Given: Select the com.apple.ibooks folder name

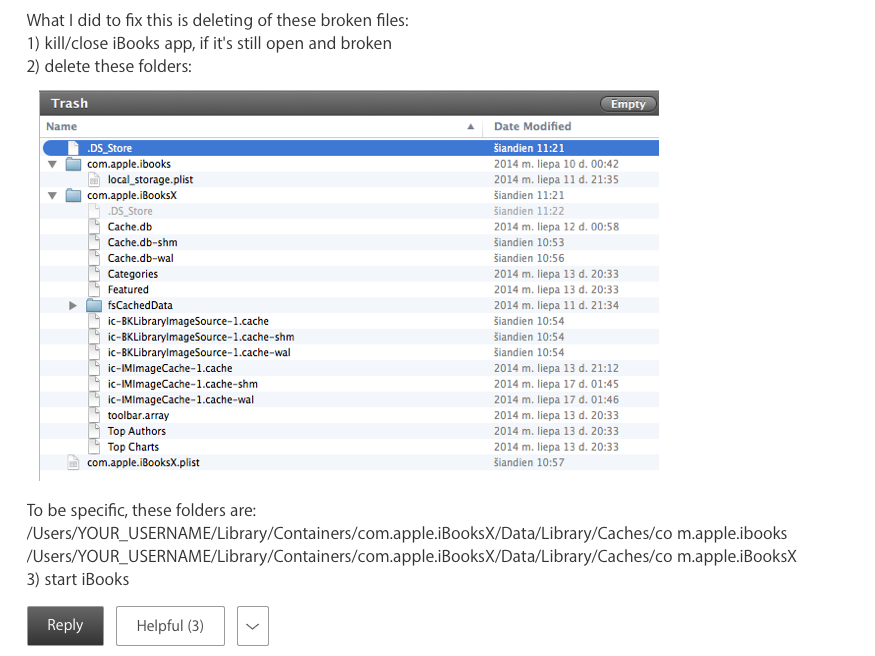Looking at the screenshot, I should pos(129,164).
